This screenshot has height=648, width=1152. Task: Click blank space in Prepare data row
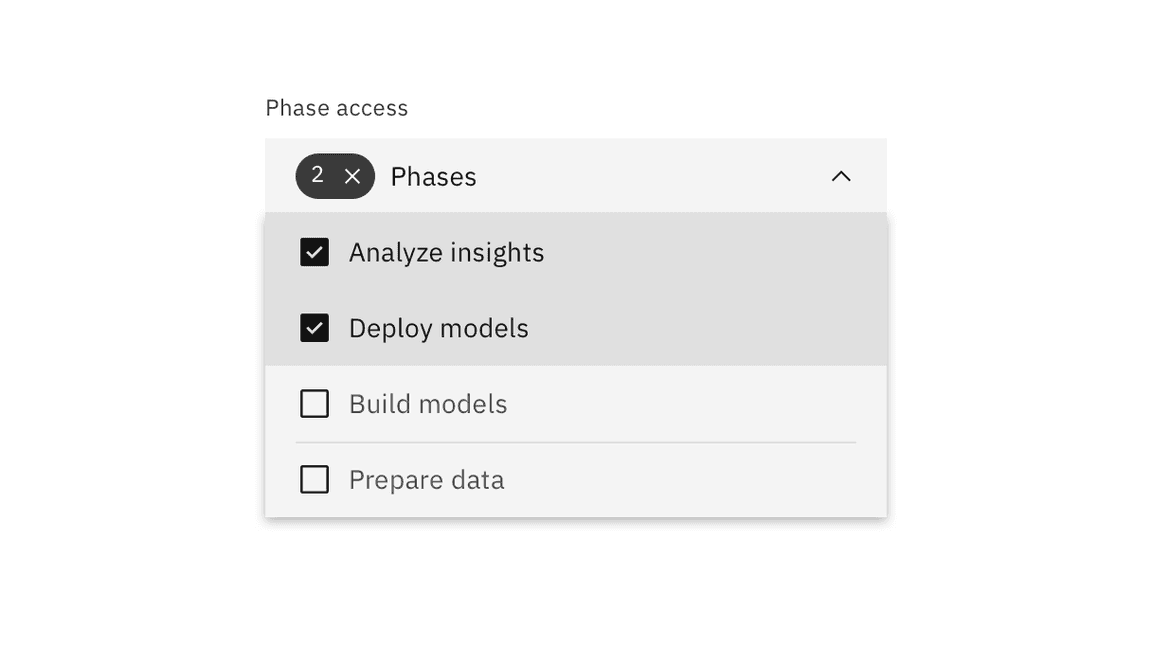700,480
